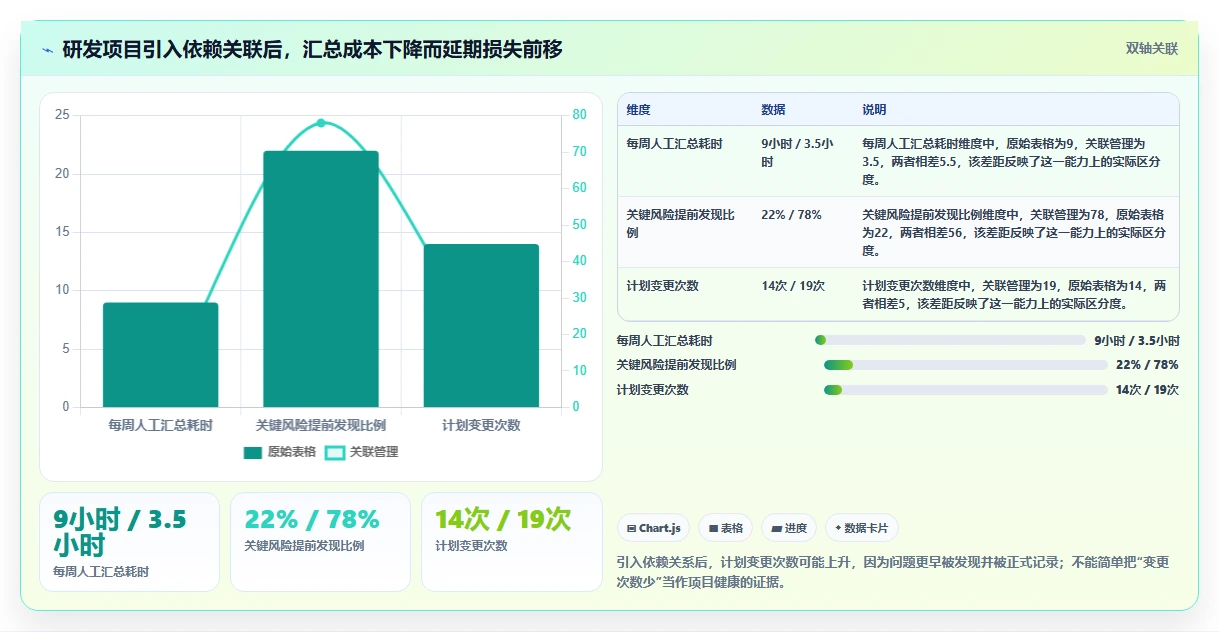This screenshot has height=632, width=1219.
Task: Select the Chart.js tag chip
Action: [x=653, y=528]
